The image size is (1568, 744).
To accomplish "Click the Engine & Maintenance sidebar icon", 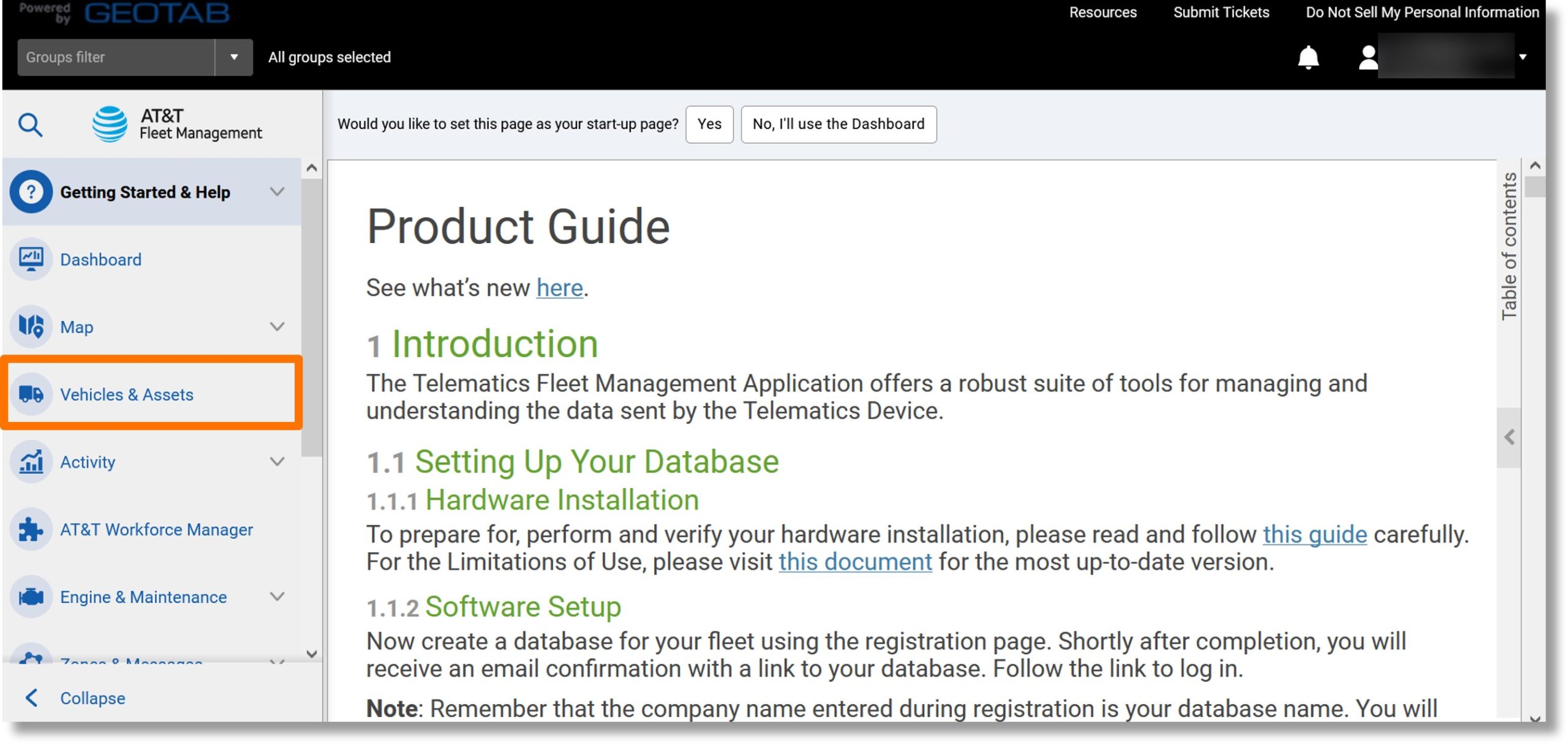I will 30,597.
